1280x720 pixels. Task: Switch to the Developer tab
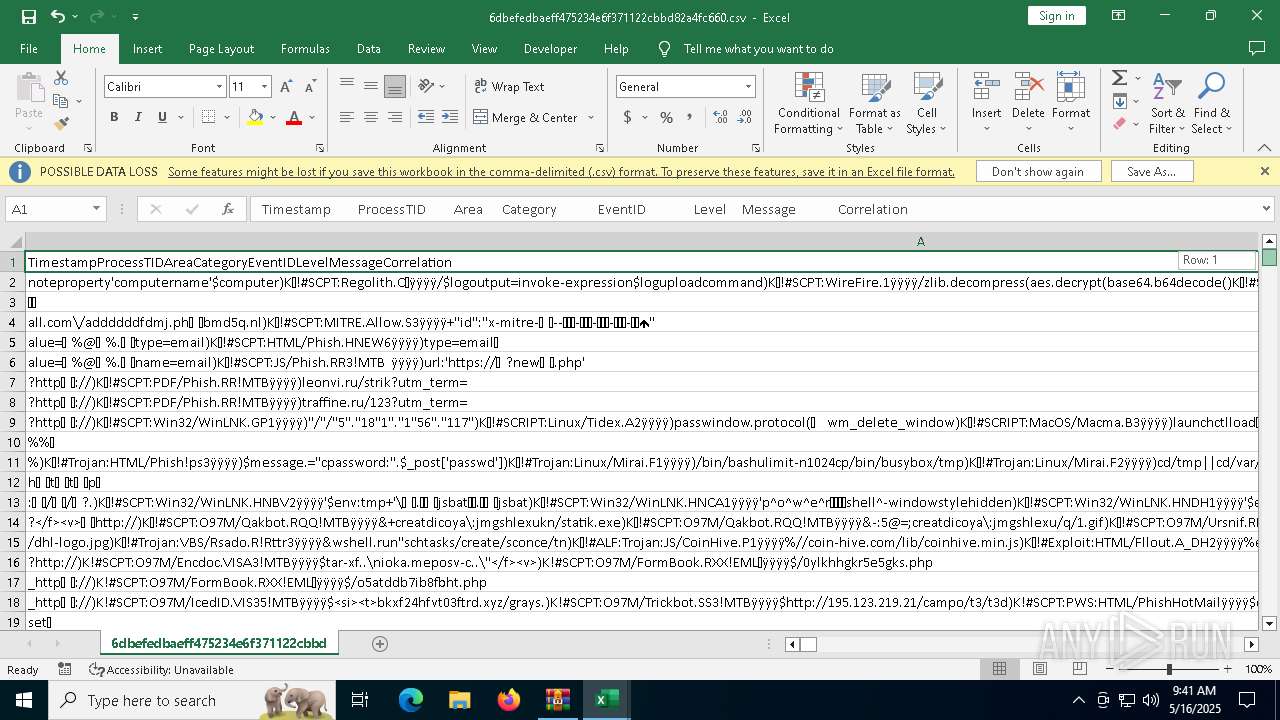[550, 49]
